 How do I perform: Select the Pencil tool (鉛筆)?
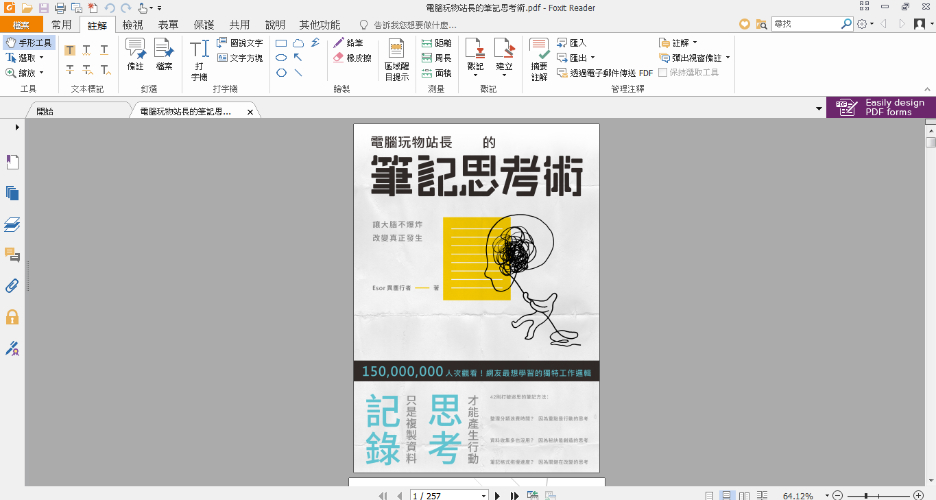[x=349, y=43]
